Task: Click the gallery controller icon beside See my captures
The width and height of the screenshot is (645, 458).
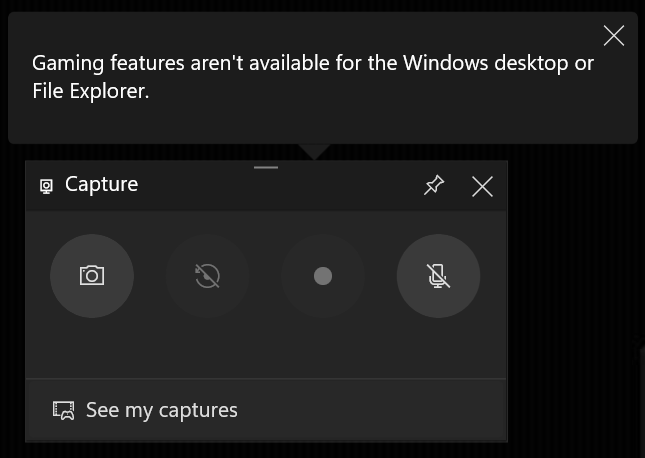Action: (64, 411)
